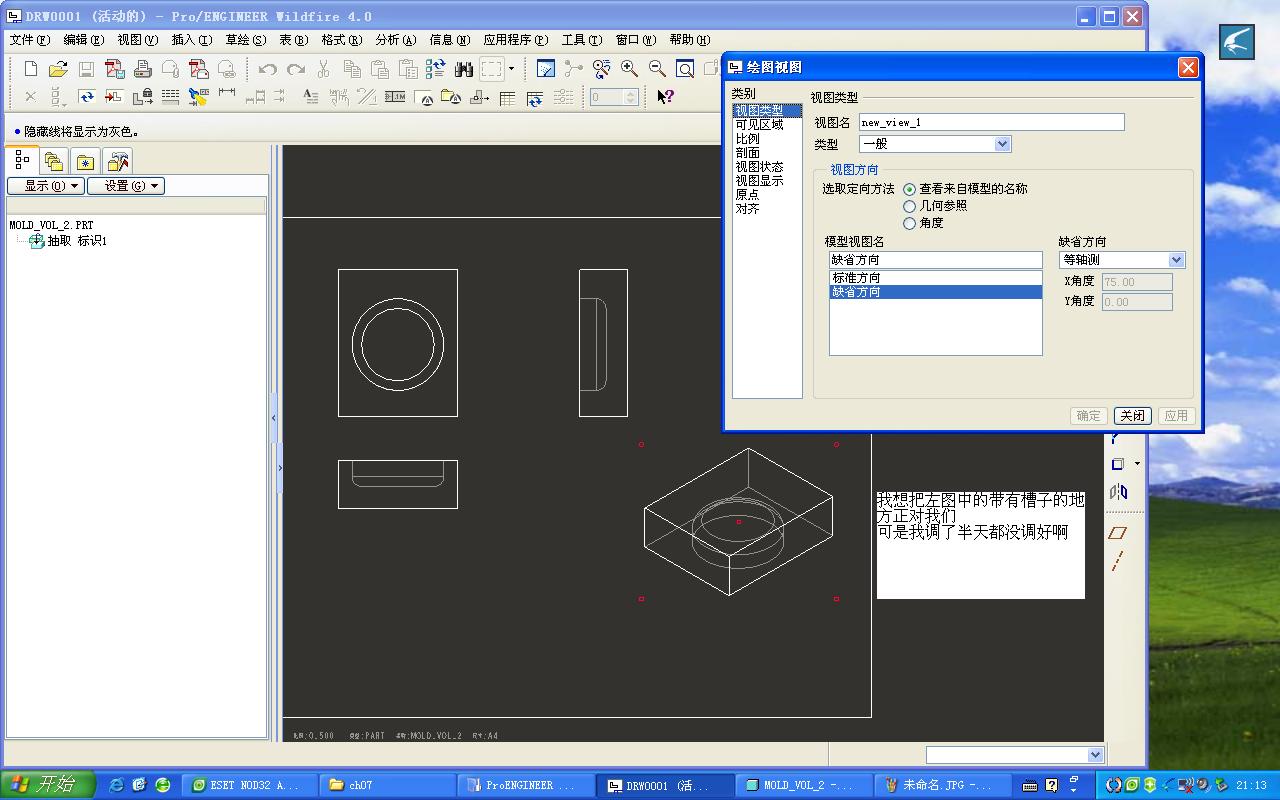Screen dimensions: 1280x800
Task: Select 标准方向 in the model view list
Action: 936,278
